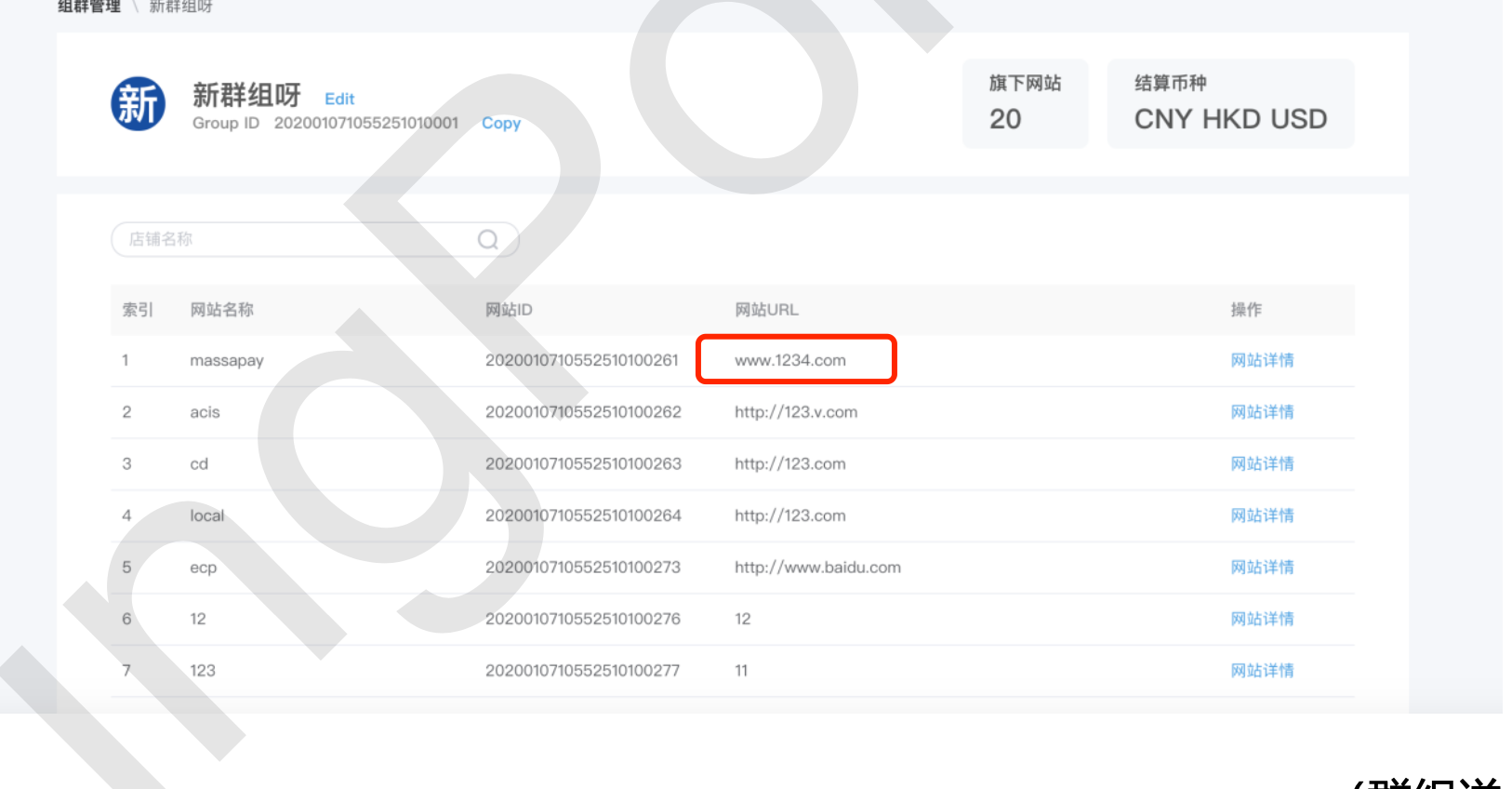Viewport: 1512px width, 789px height.
Task: Select the http://www.baidu.com URL cell
Action: point(817,568)
